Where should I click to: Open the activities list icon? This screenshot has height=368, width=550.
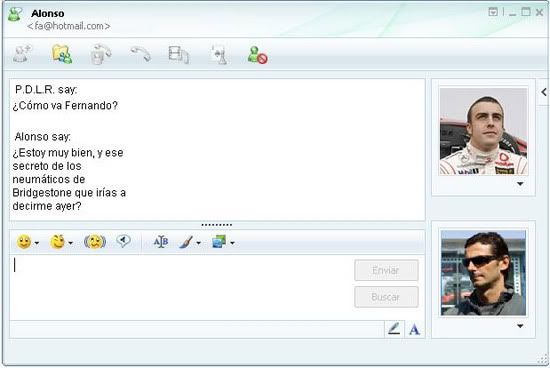coord(179,55)
